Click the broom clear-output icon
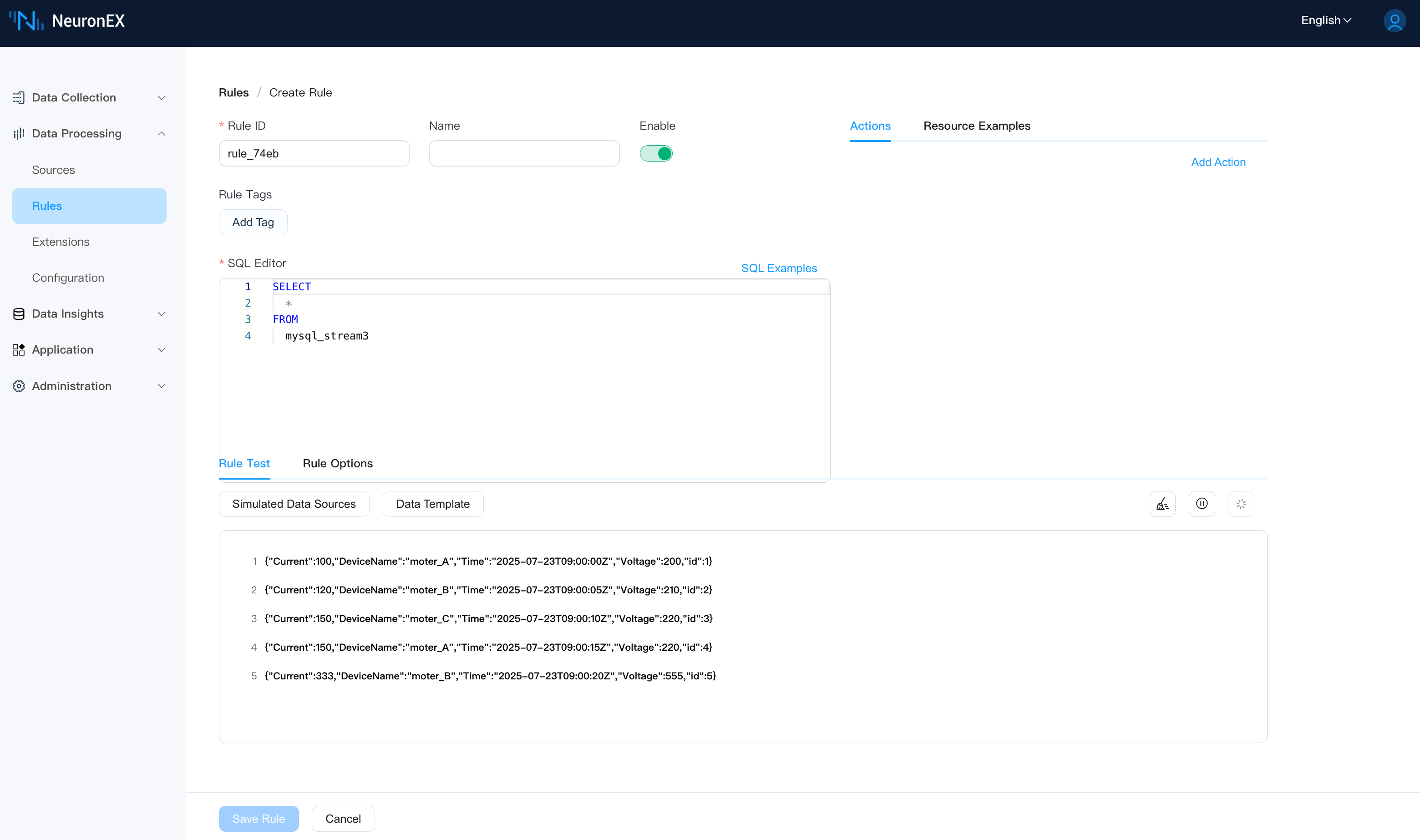Image resolution: width=1420 pixels, height=840 pixels. click(1162, 504)
